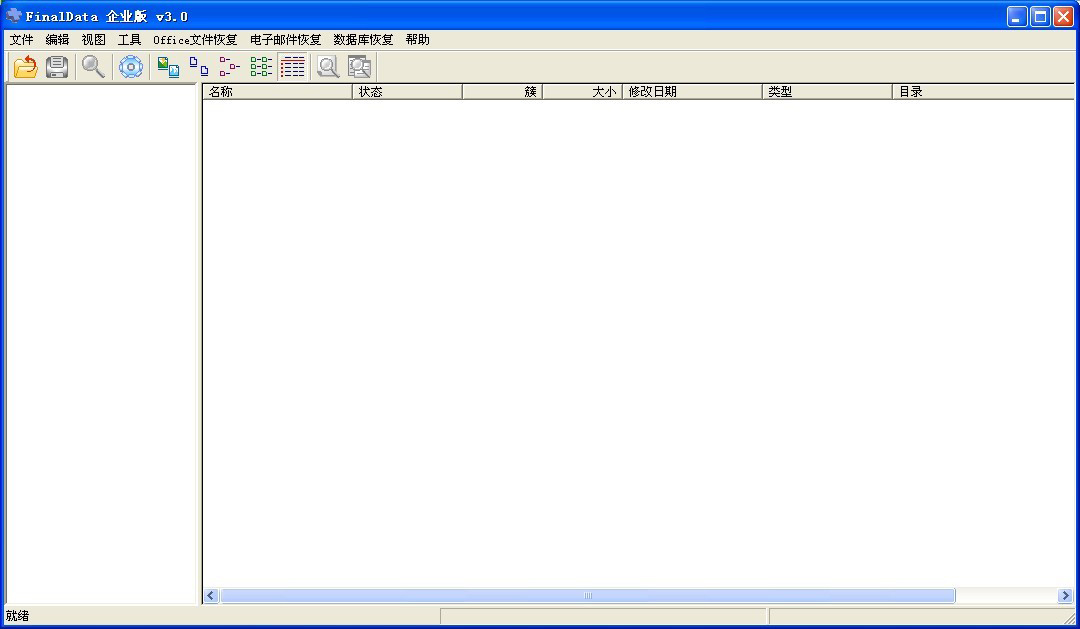Save scan results using the save icon
The height and width of the screenshot is (629, 1080).
(56, 67)
